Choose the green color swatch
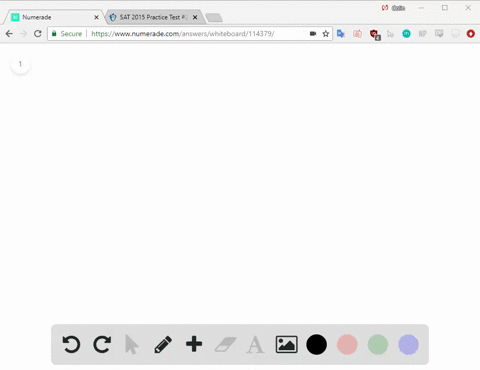 [378, 344]
